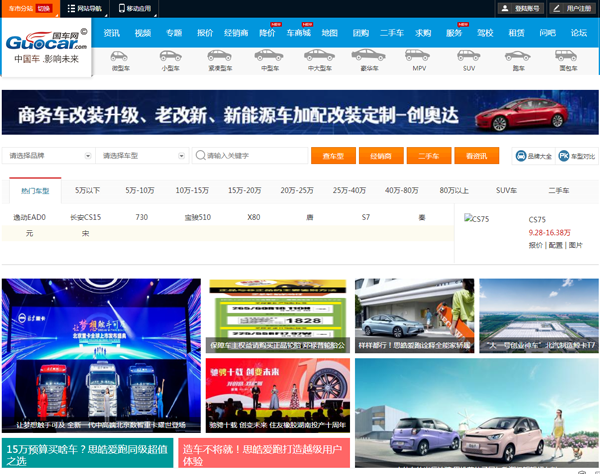
Task: Switch to the 热门车型 tab
Action: click(35, 191)
